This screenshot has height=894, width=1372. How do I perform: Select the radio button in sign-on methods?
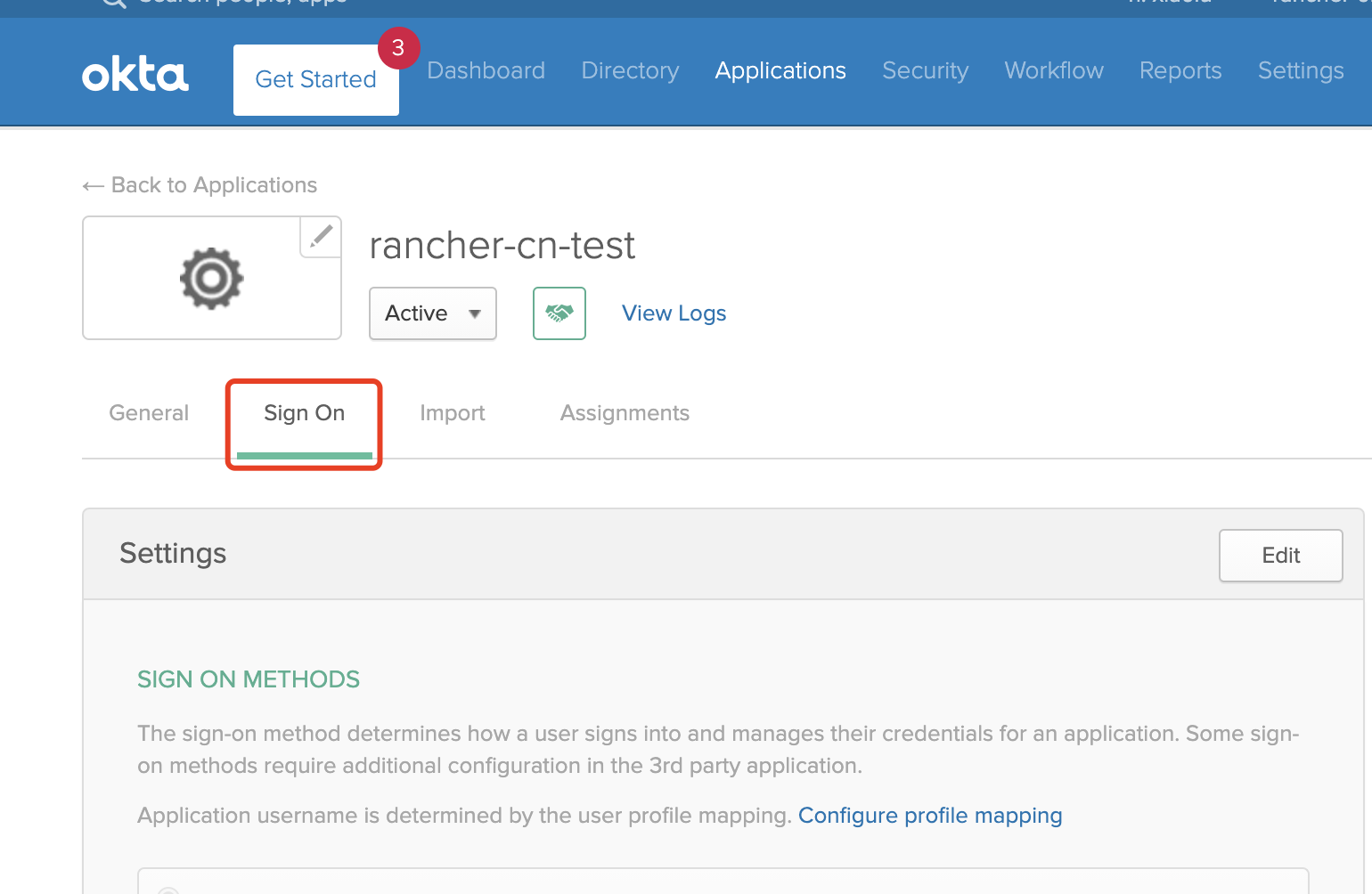coord(169,890)
